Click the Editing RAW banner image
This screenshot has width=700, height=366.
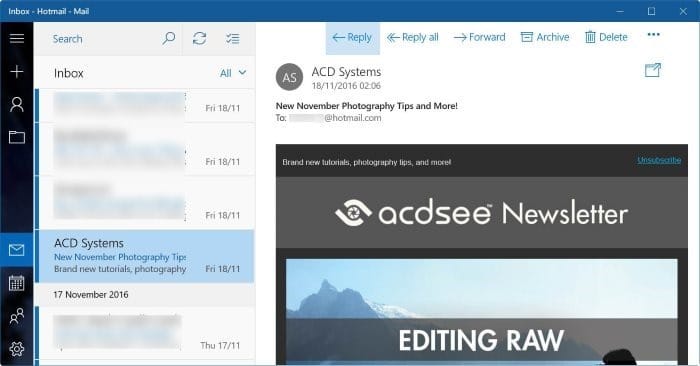pos(482,312)
